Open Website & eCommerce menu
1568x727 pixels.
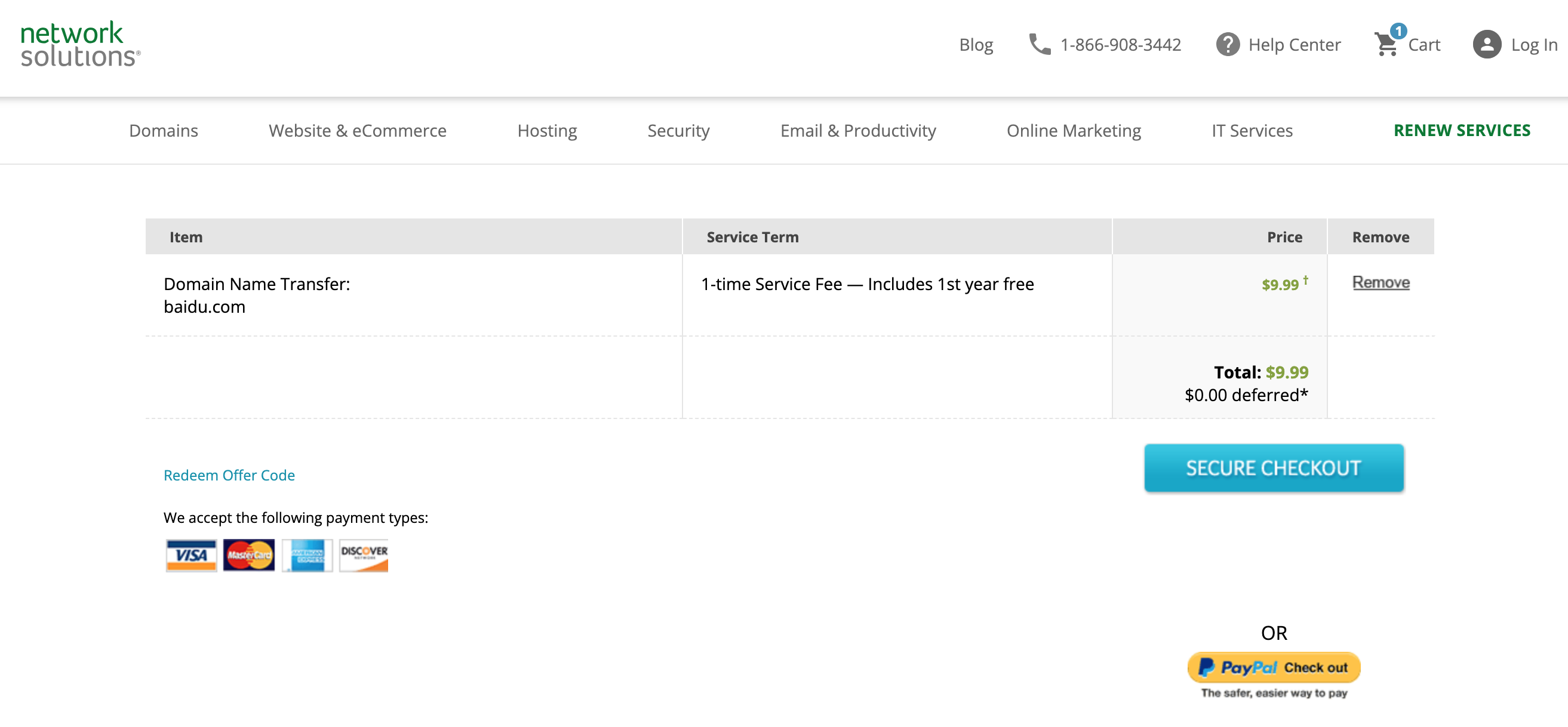pyautogui.click(x=357, y=130)
